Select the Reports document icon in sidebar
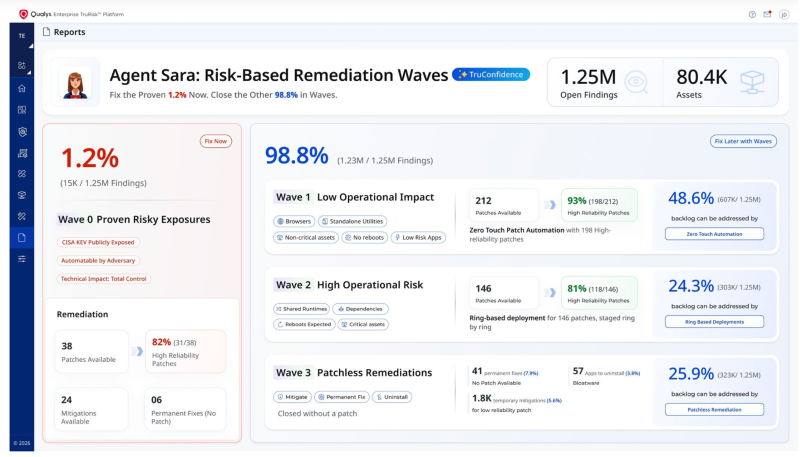The image size is (800, 457). pos(22,238)
